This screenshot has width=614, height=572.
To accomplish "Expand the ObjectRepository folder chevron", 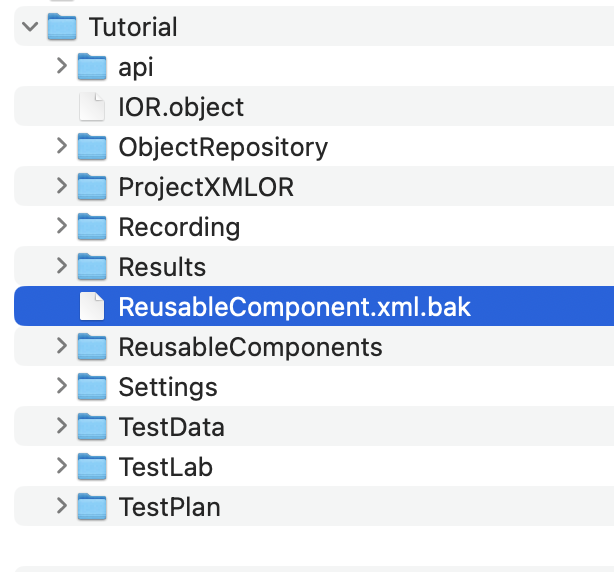I will pyautogui.click(x=62, y=146).
